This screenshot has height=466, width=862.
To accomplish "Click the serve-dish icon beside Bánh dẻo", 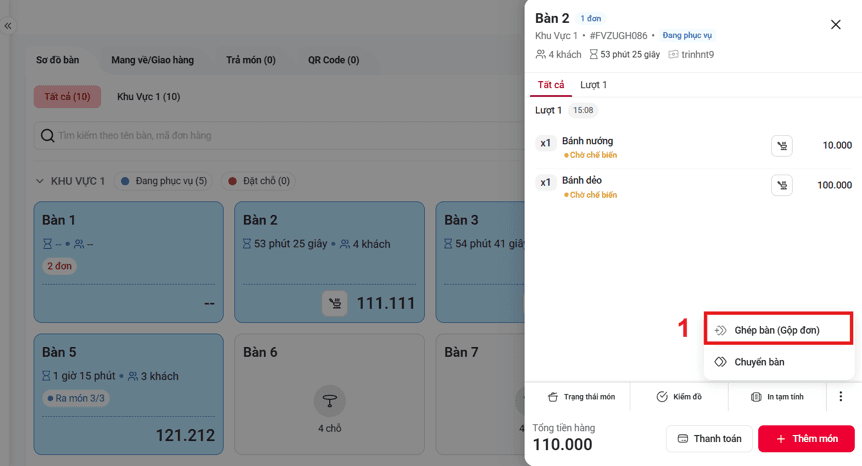I will pos(781,185).
